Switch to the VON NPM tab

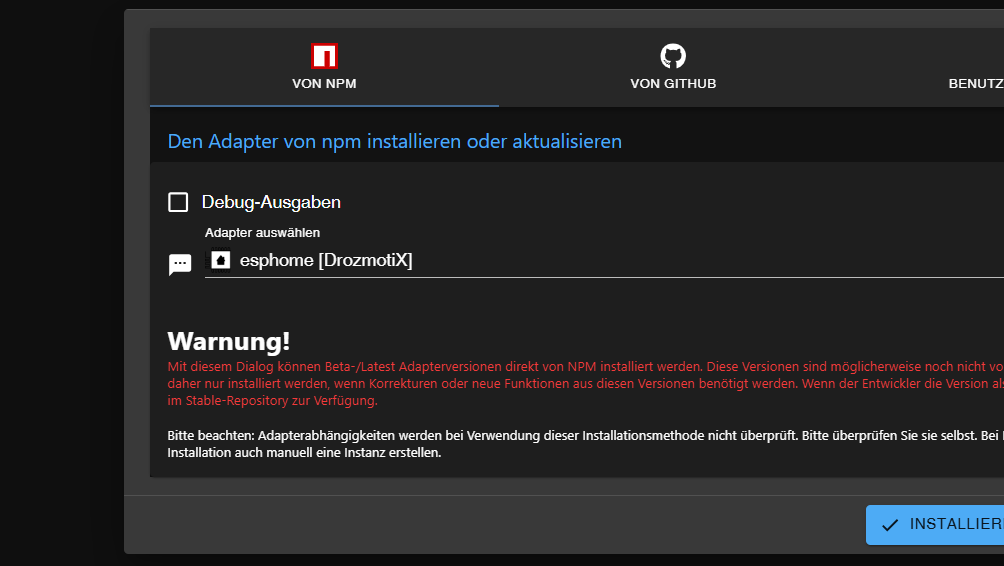pos(324,67)
